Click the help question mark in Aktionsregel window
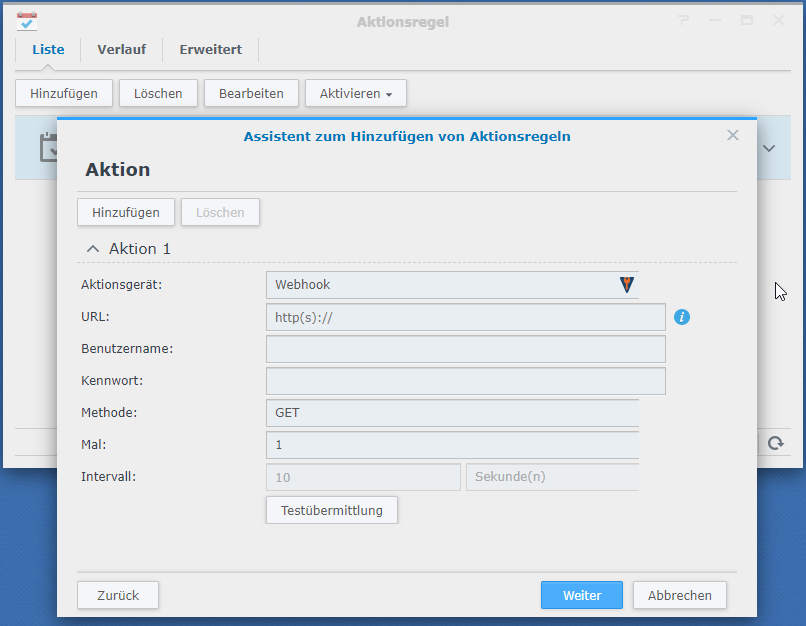The image size is (806, 626). pos(683,21)
